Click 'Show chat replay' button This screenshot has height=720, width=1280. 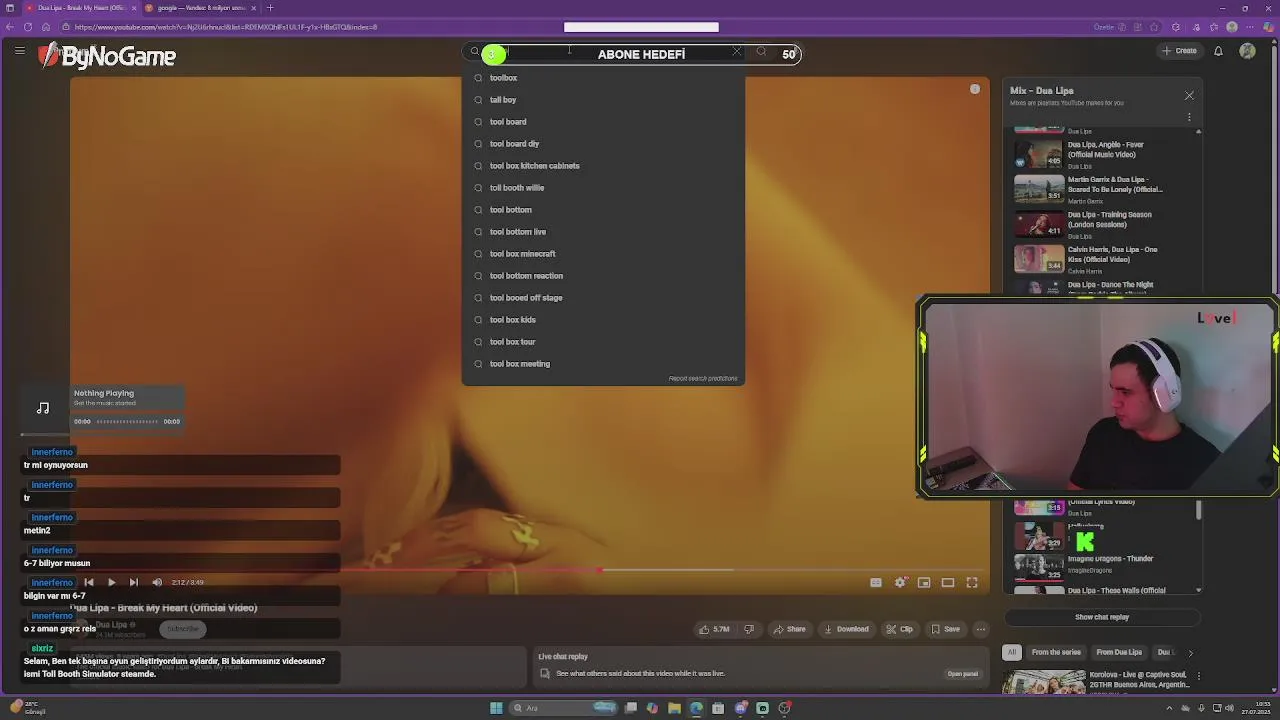[x=1102, y=617]
